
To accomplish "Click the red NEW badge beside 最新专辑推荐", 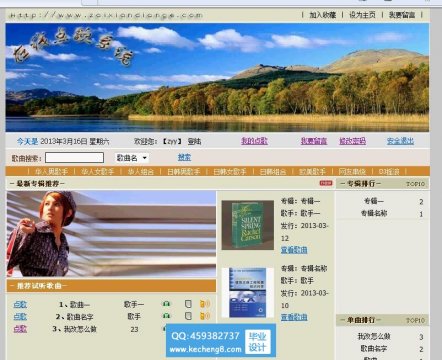I will pyautogui.click(x=326, y=183).
